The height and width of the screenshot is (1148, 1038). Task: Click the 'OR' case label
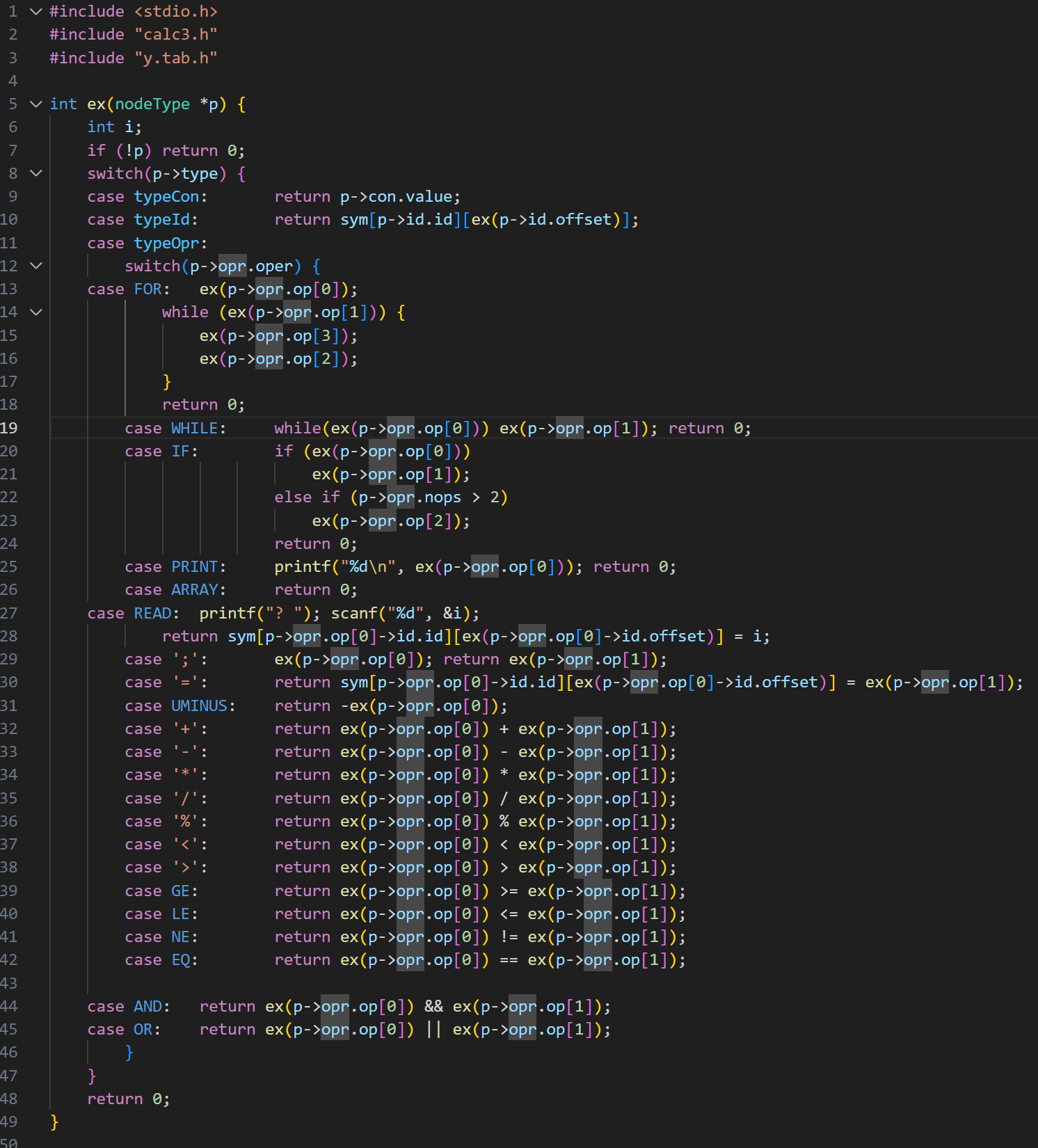coord(143,1030)
